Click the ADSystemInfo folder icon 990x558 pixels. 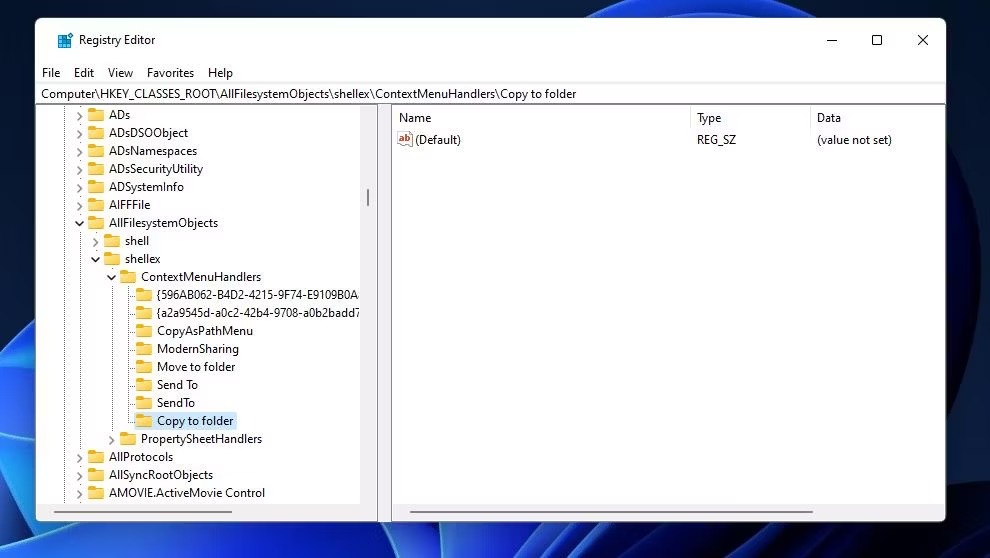pos(96,187)
